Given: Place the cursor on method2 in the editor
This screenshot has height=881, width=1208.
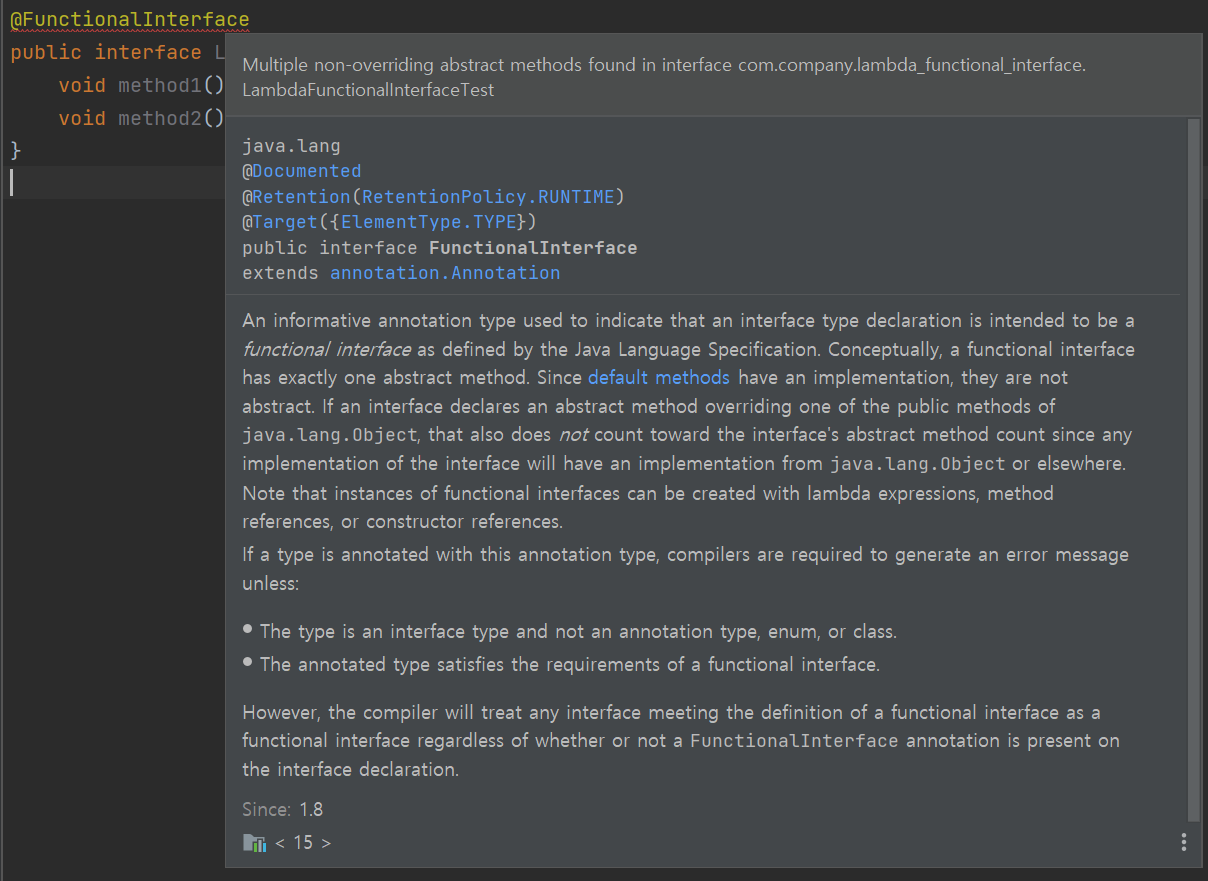Looking at the screenshot, I should click(x=160, y=118).
